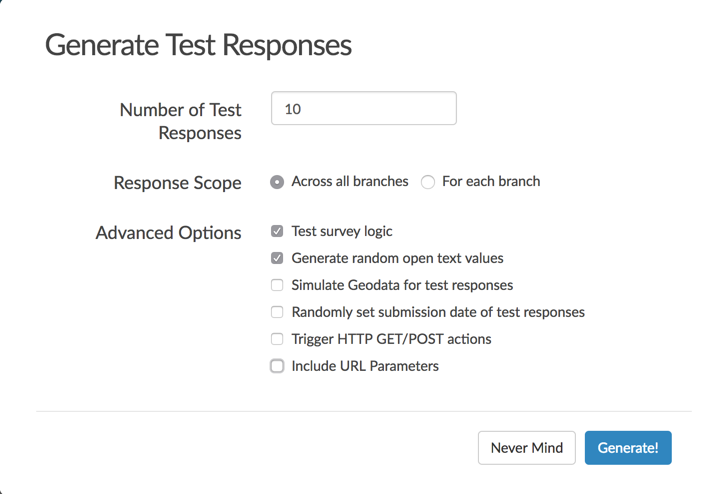Tick the Randomly set submission date checkbox

point(277,312)
